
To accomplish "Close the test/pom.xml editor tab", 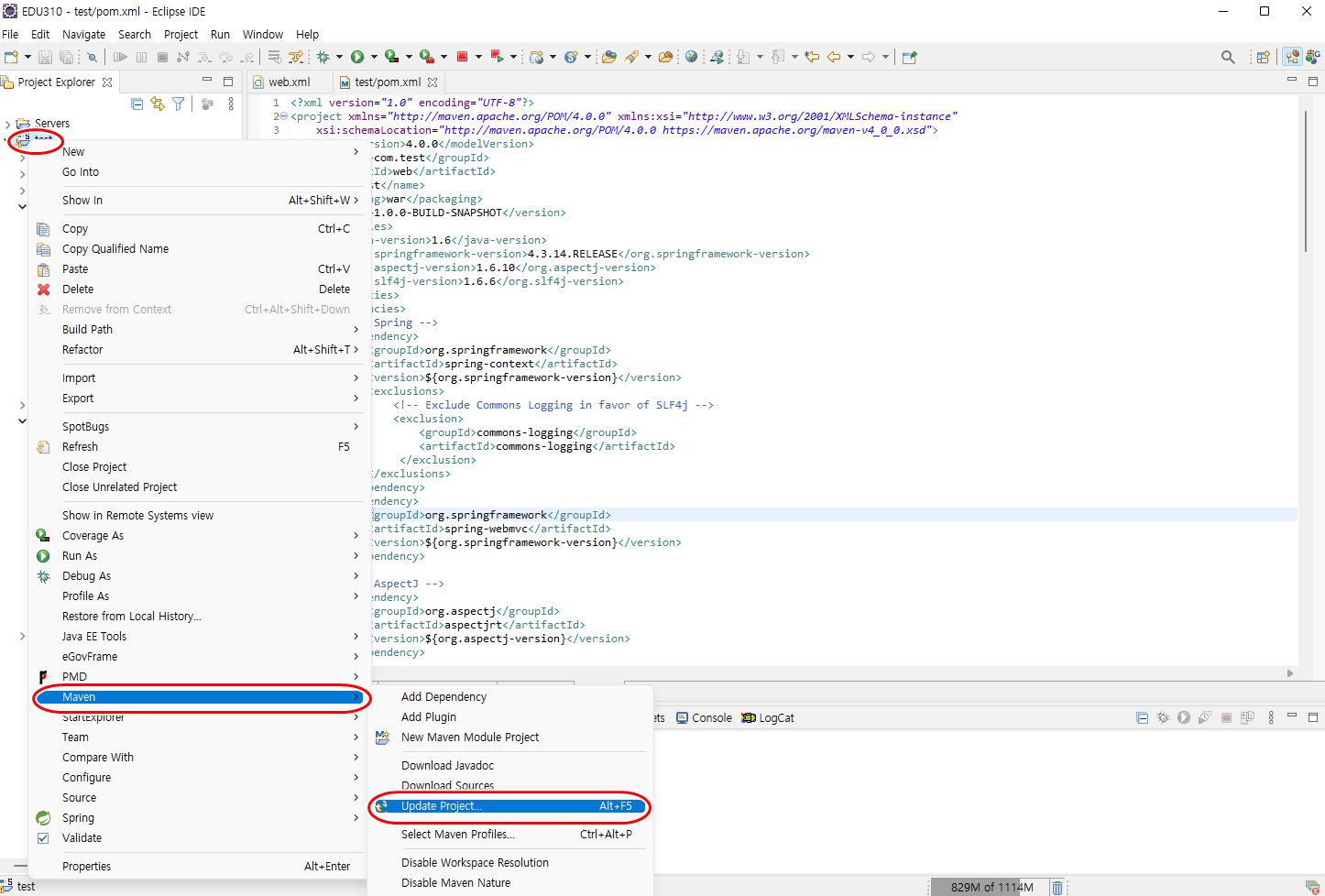I will [x=433, y=82].
